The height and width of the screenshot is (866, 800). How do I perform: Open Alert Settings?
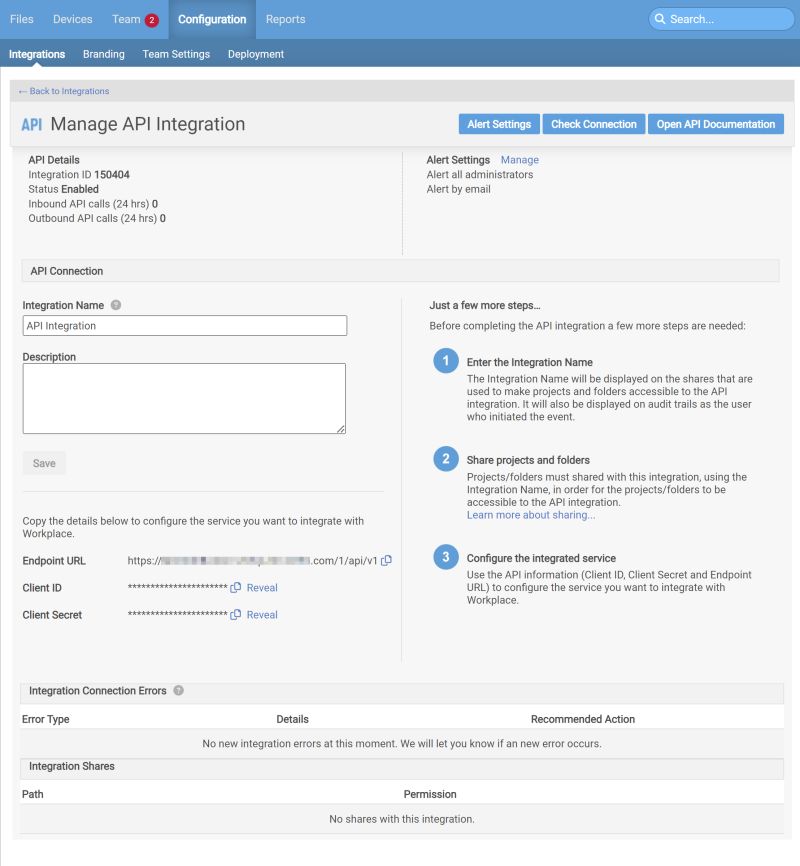499,124
